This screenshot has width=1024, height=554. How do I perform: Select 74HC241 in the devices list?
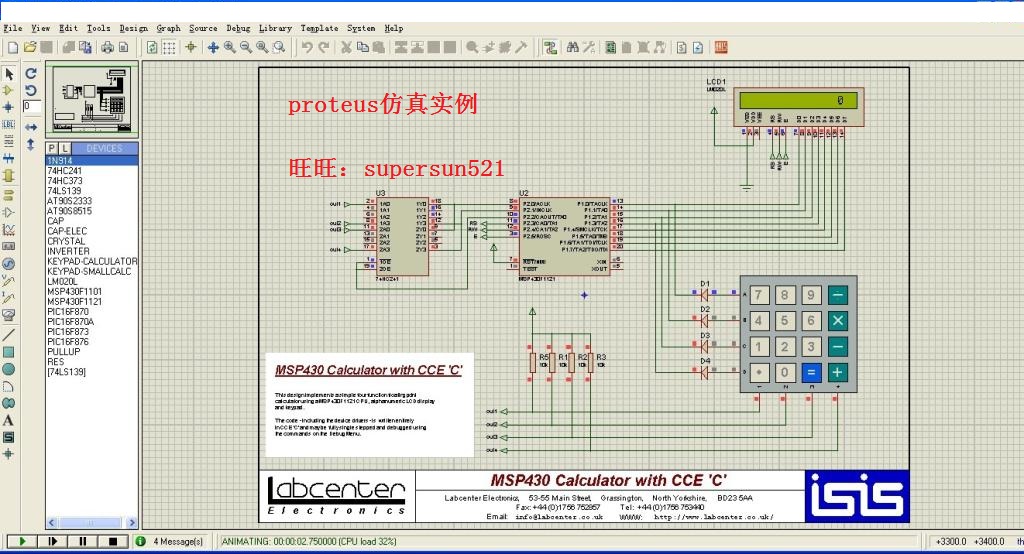pyautogui.click(x=91, y=171)
